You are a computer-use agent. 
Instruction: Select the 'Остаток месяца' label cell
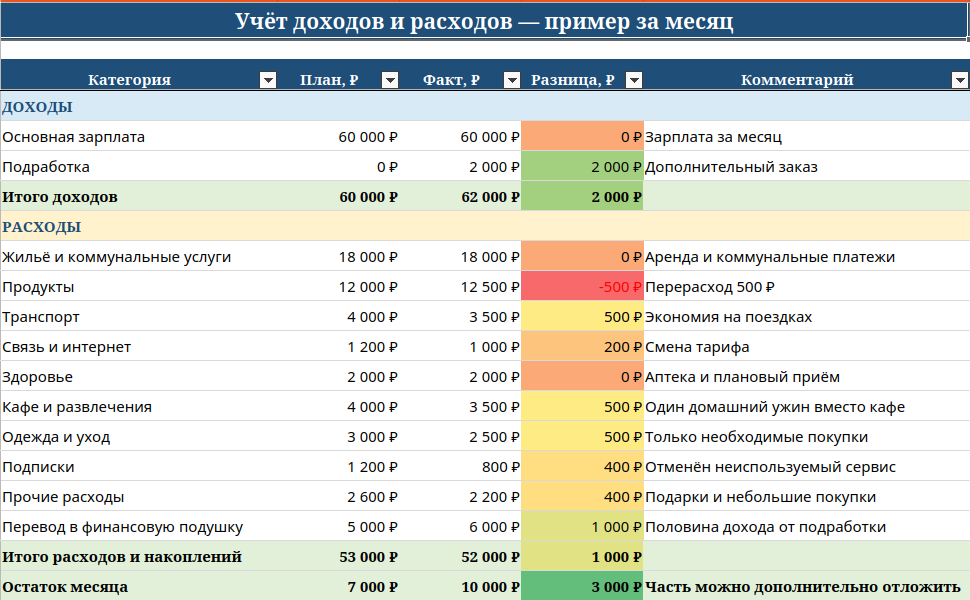click(x=139, y=586)
